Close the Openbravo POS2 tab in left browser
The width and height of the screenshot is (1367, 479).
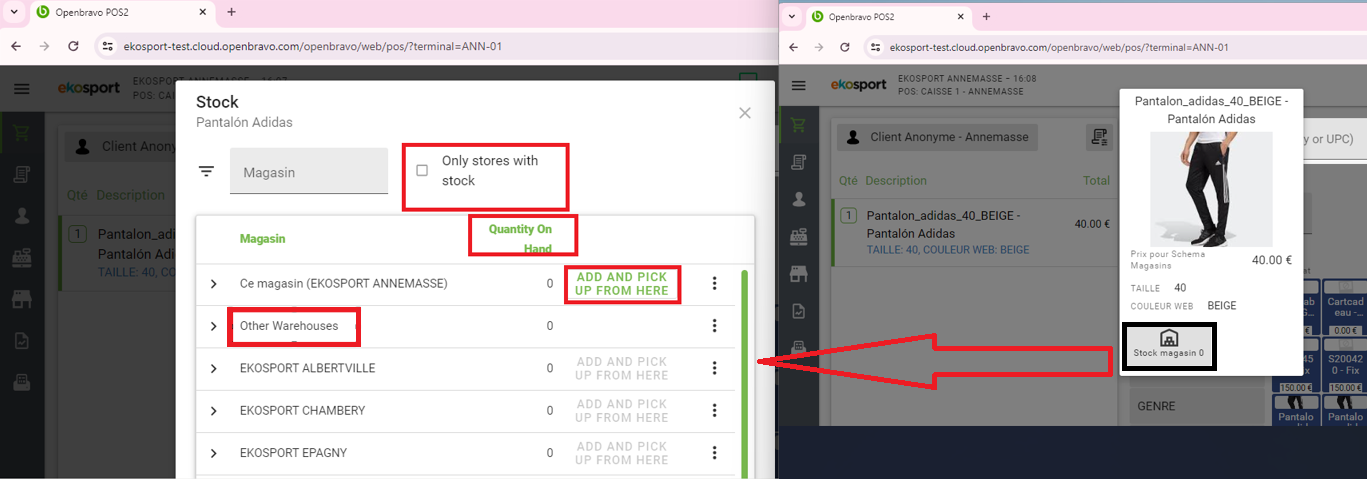tap(203, 13)
